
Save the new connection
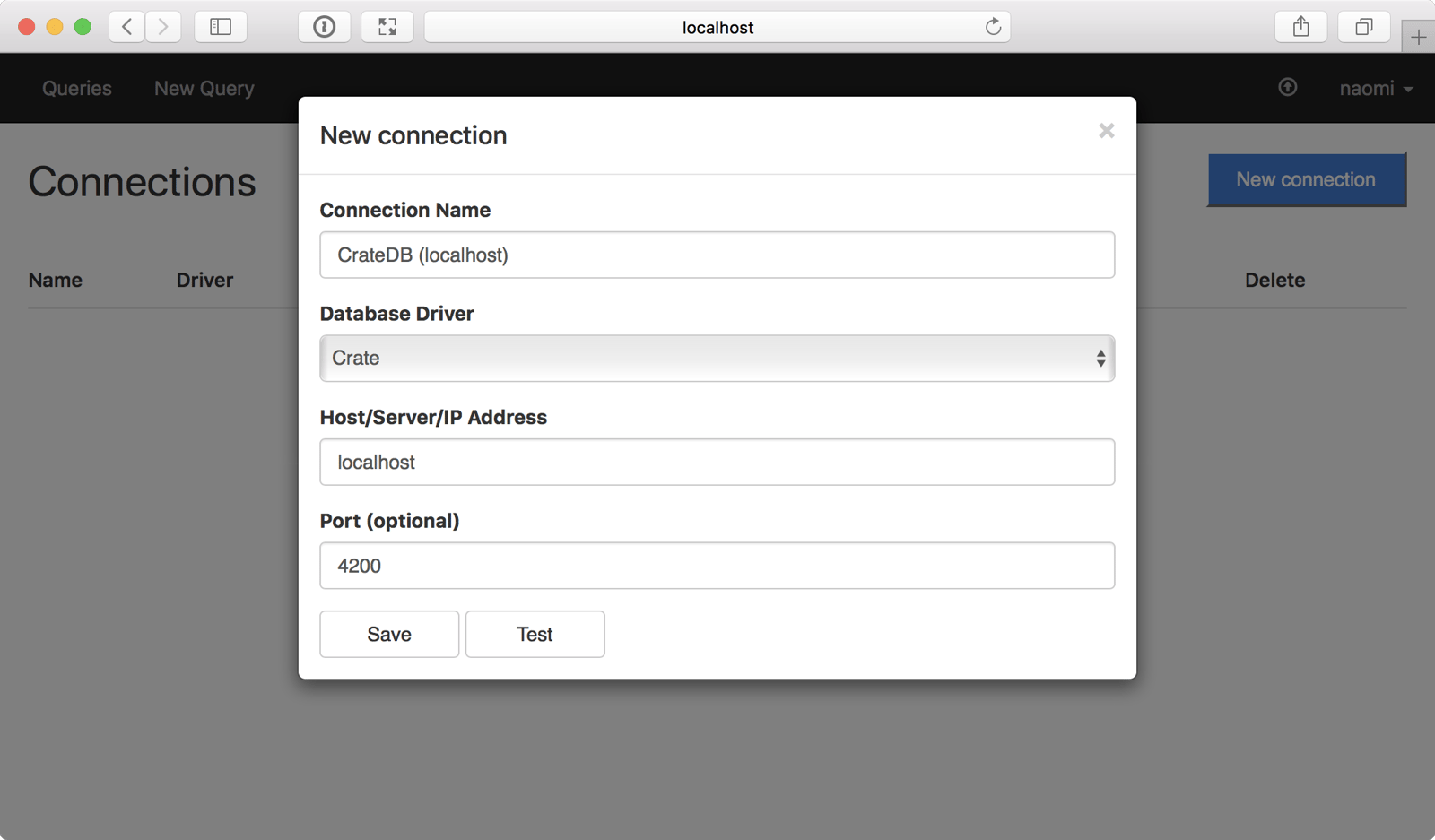388,634
